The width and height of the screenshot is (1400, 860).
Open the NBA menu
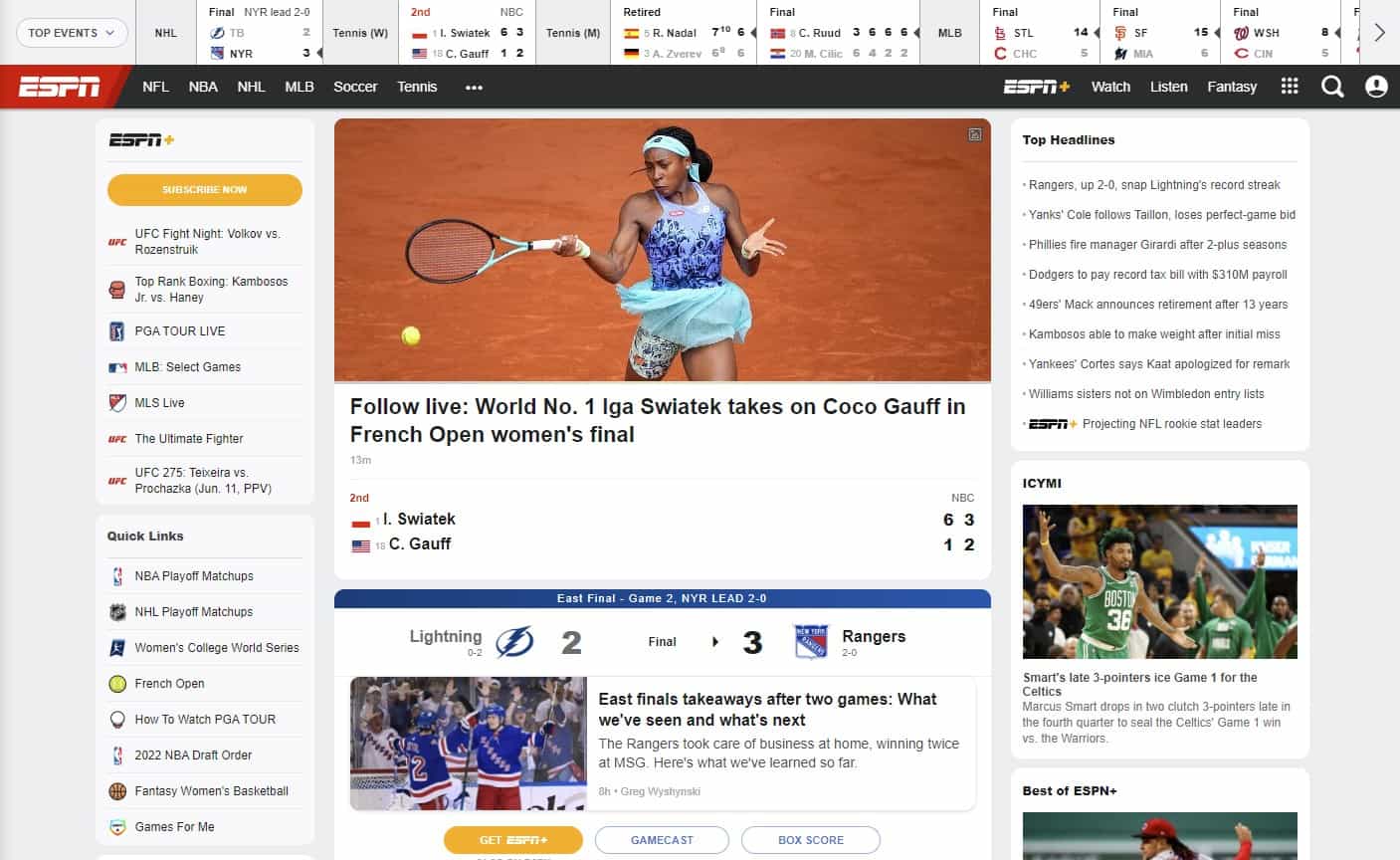pos(203,87)
